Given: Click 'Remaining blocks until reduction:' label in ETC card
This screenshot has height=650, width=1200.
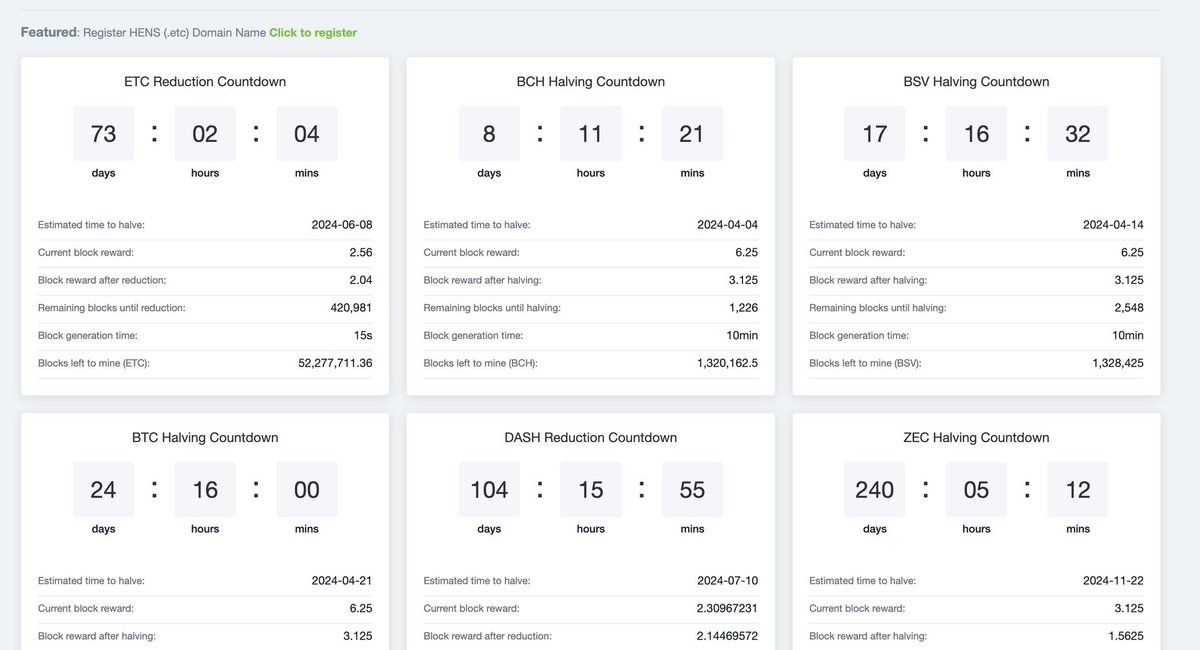Looking at the screenshot, I should 112,308.
